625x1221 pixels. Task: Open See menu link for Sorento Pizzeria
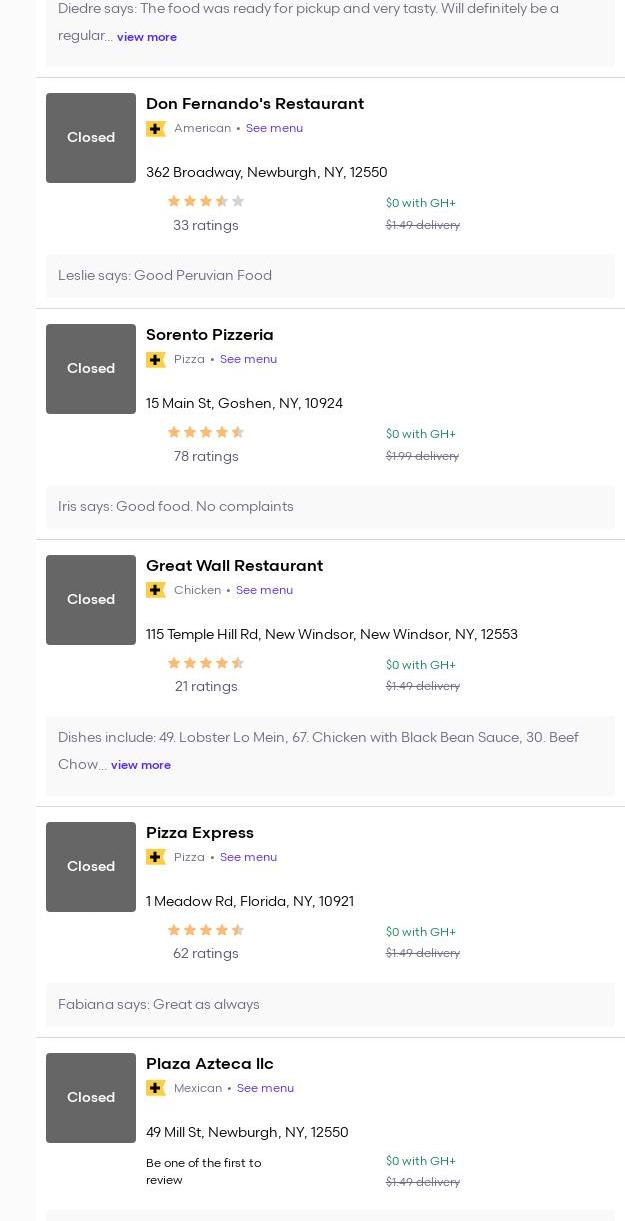click(x=248, y=359)
